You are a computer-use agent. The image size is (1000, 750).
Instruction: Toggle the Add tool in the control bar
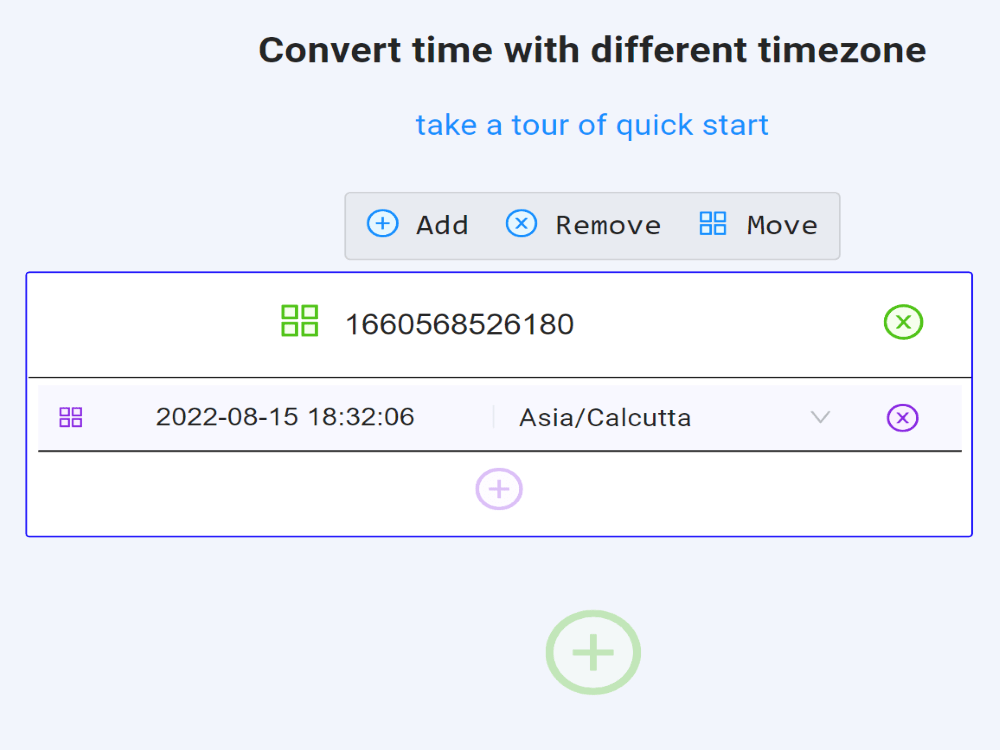tap(418, 224)
